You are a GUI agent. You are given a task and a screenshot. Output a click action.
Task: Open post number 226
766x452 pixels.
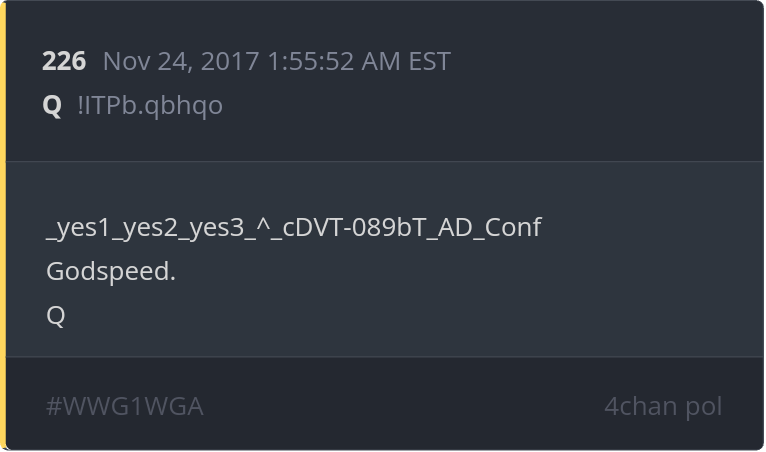point(64,62)
